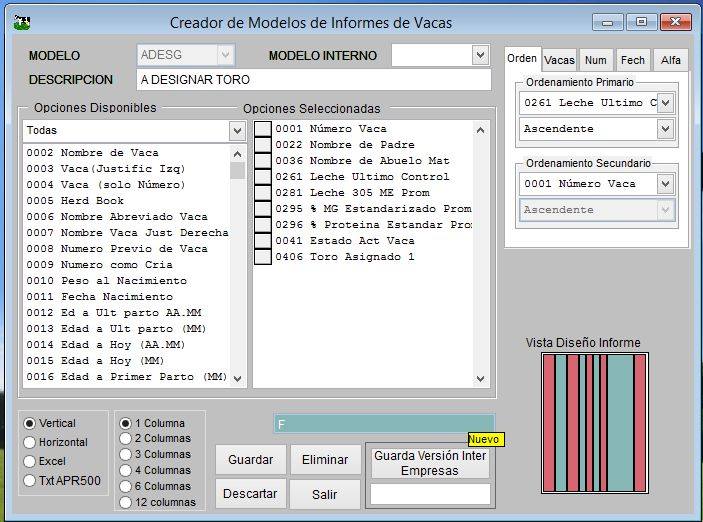The width and height of the screenshot is (703, 522).
Task: Open primary sort field dropdown 0261 Leche
Action: point(666,103)
